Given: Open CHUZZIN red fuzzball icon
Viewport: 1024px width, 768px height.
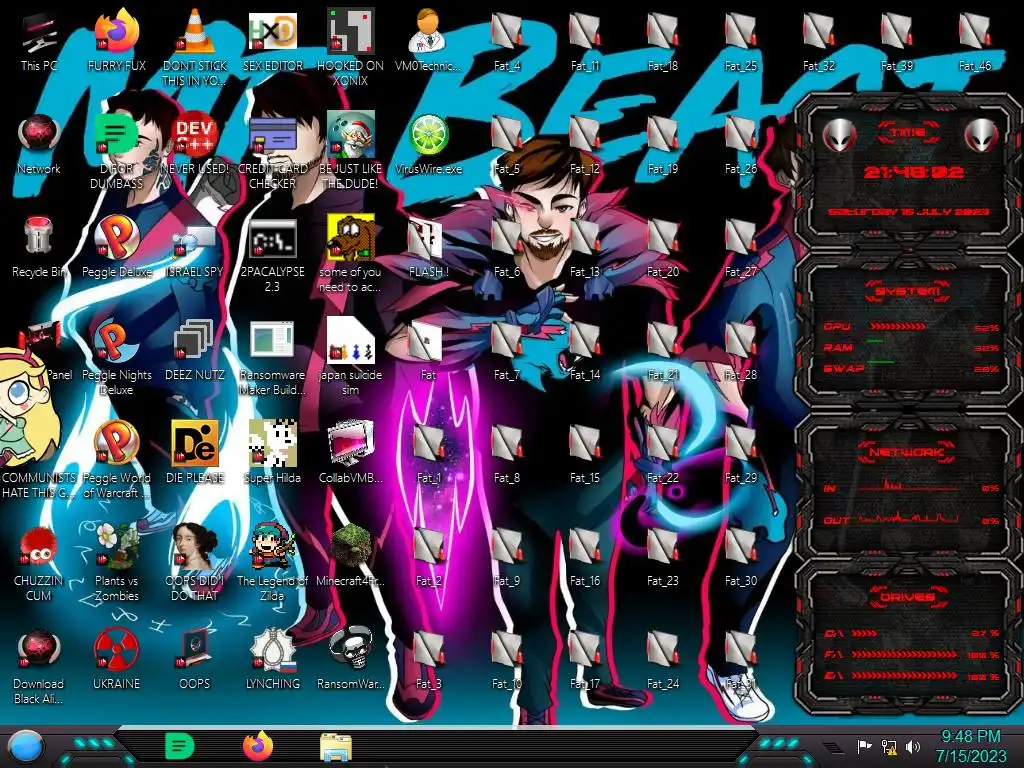Looking at the screenshot, I should point(39,547).
